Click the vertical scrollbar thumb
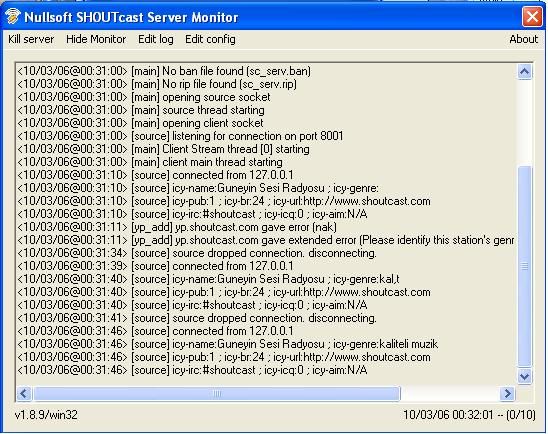Screen dimensions: 548x434 [x=524, y=267]
